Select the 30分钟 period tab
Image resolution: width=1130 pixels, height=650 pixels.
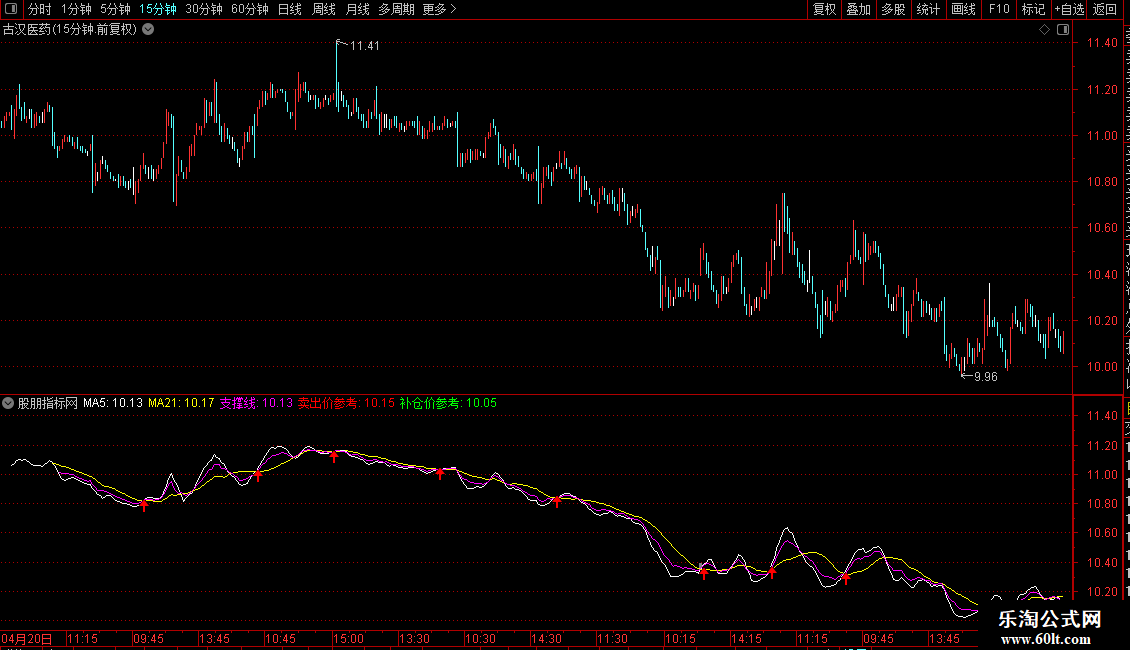[204, 9]
